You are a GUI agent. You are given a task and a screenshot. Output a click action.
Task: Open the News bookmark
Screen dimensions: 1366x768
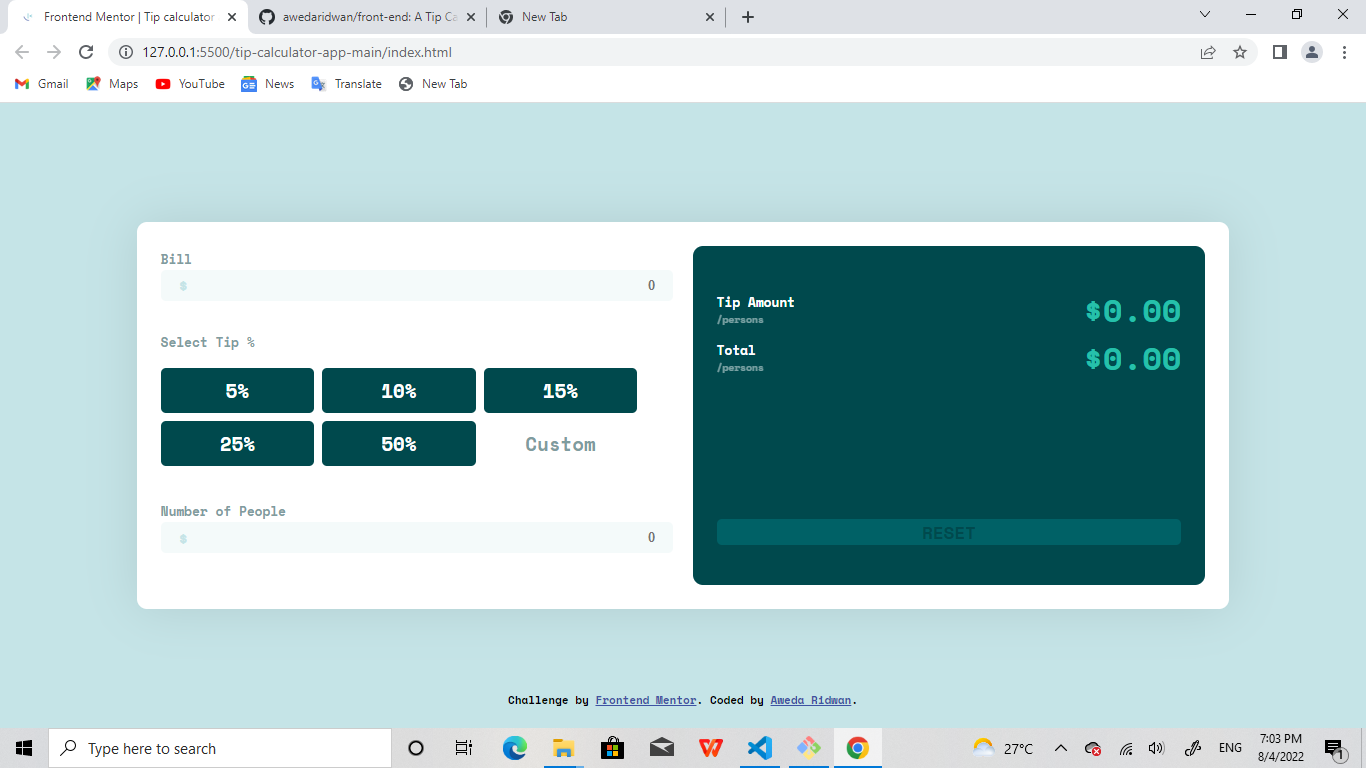pos(267,84)
